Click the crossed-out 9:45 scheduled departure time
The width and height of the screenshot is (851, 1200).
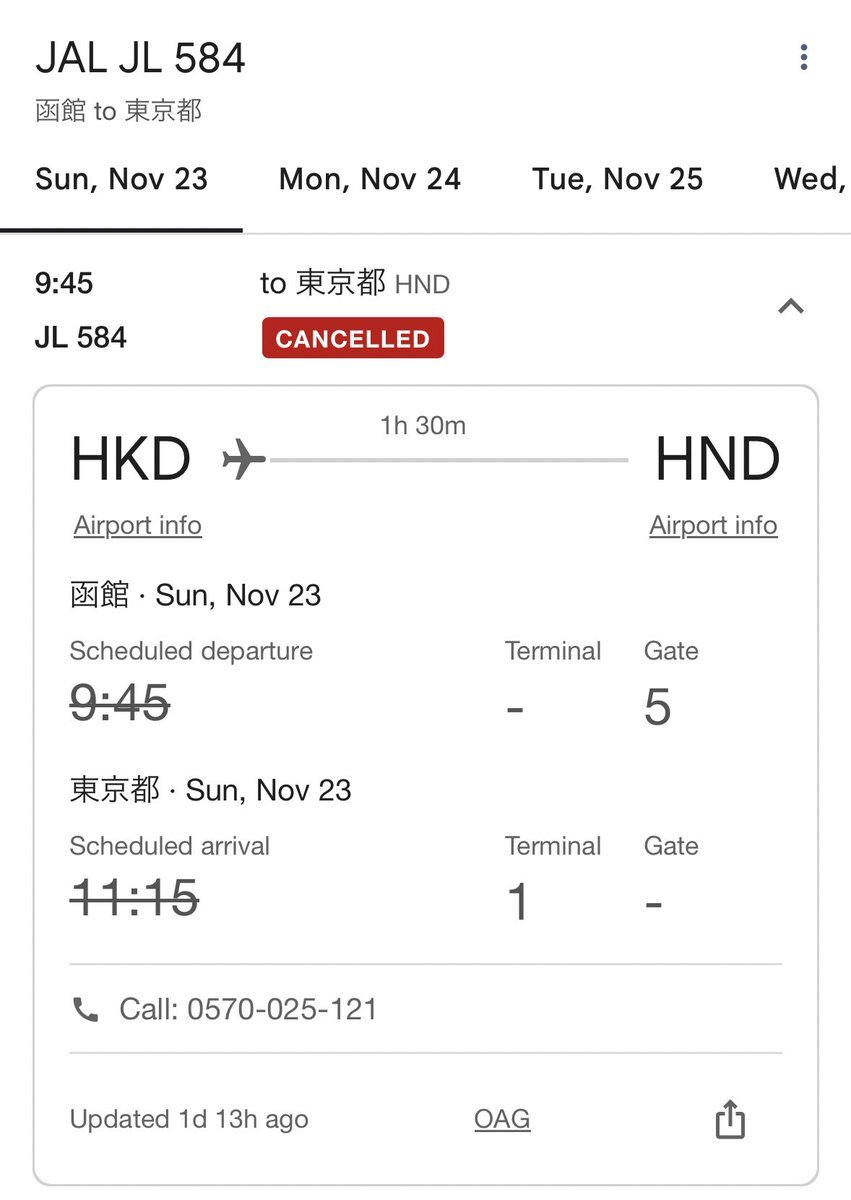click(x=120, y=706)
